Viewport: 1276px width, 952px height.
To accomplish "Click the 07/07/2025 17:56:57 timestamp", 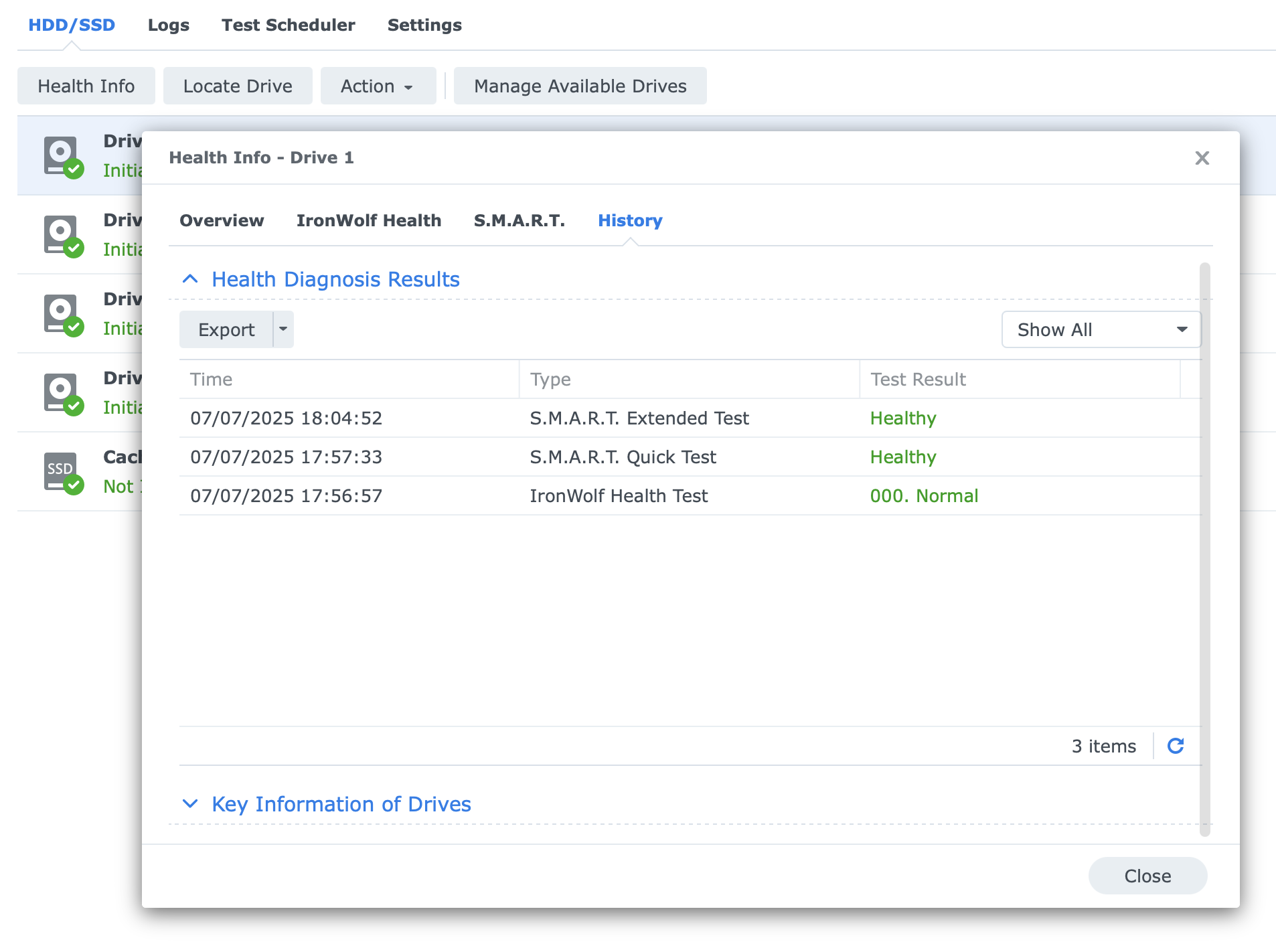I will tap(286, 495).
